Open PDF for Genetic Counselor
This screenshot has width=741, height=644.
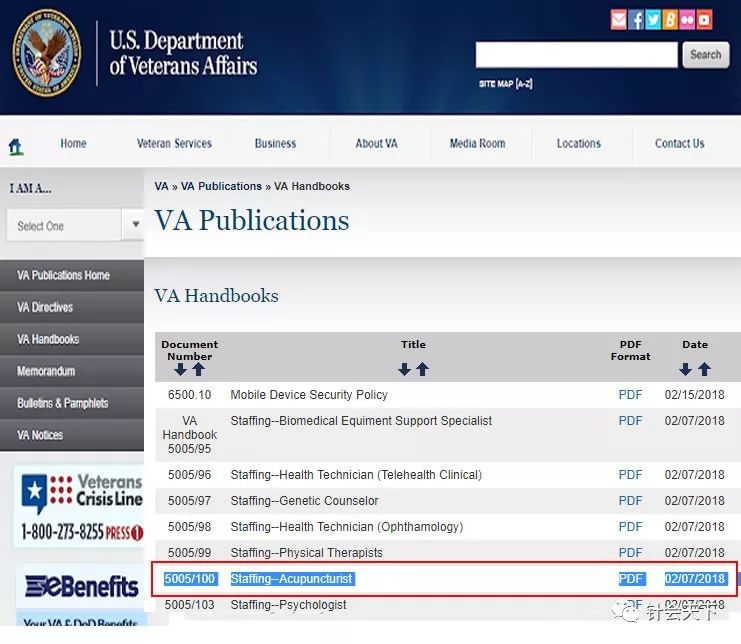pos(630,500)
